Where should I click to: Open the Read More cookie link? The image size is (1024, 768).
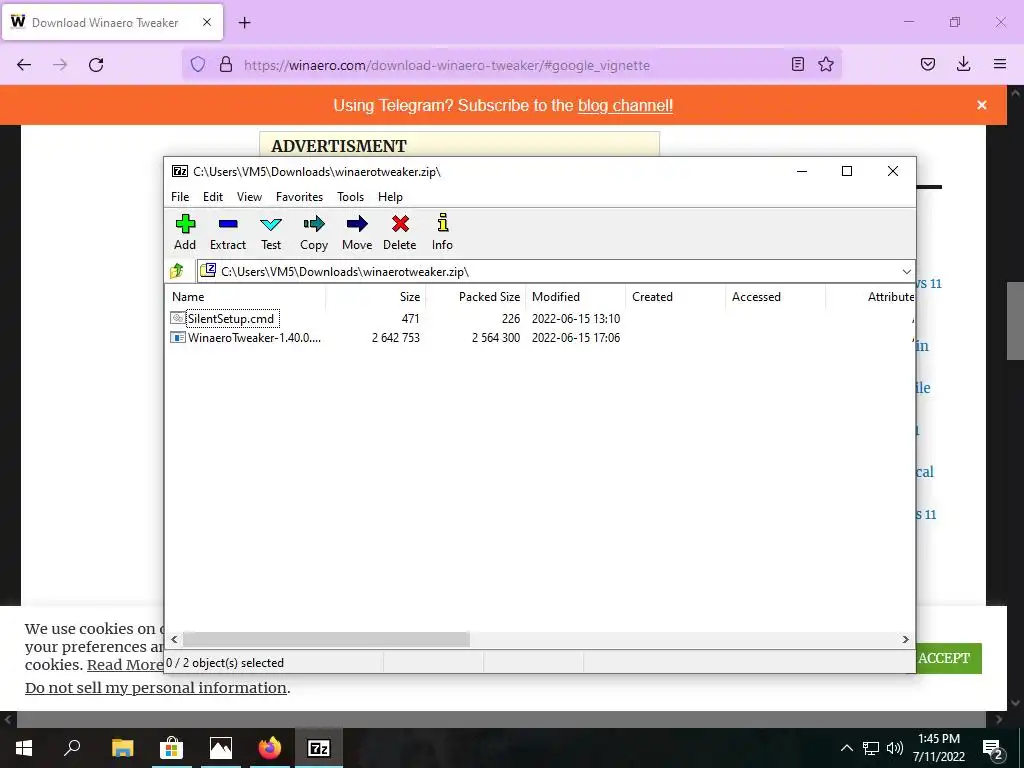[125, 665]
